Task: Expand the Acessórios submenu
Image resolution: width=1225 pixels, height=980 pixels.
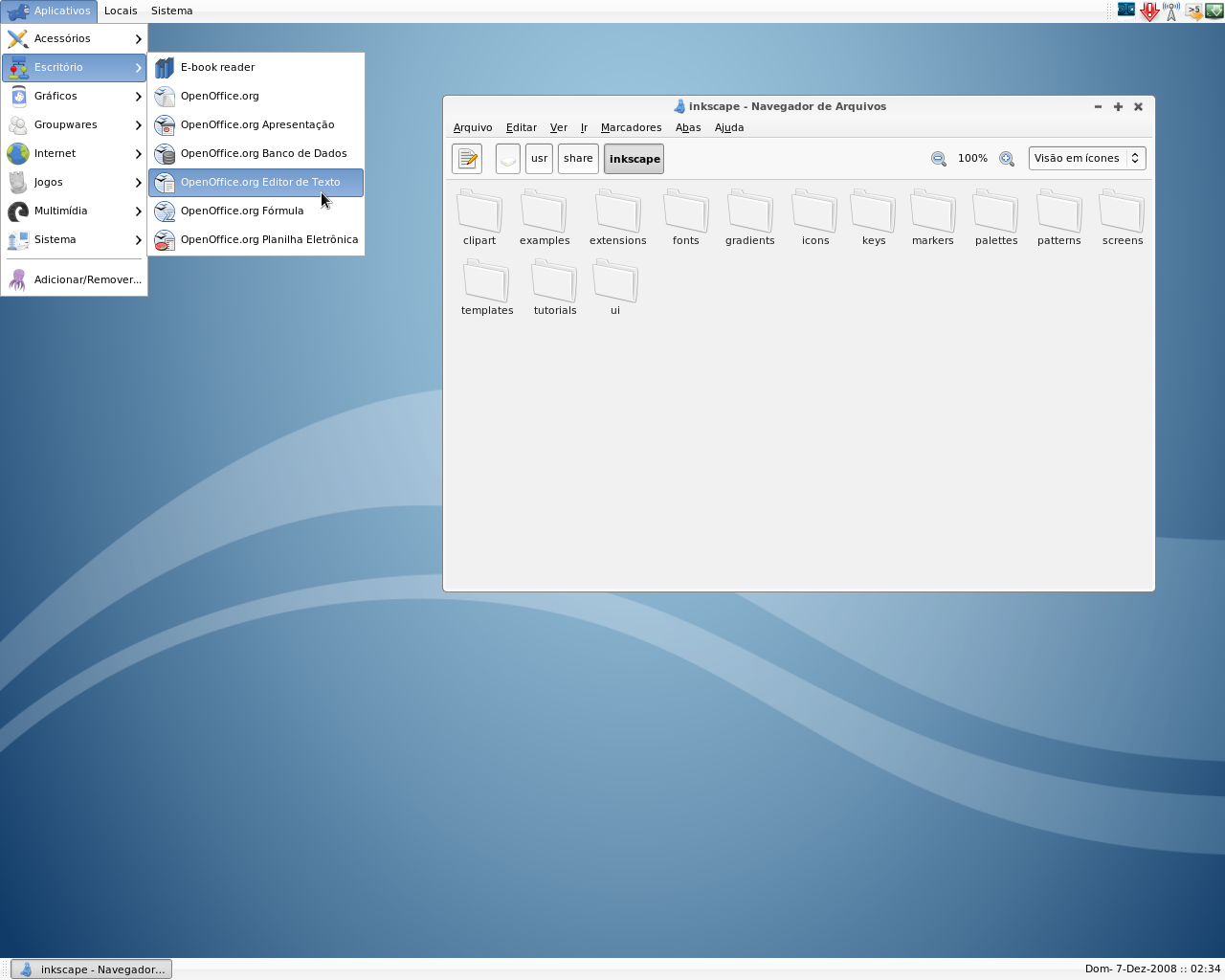Action: (x=75, y=38)
